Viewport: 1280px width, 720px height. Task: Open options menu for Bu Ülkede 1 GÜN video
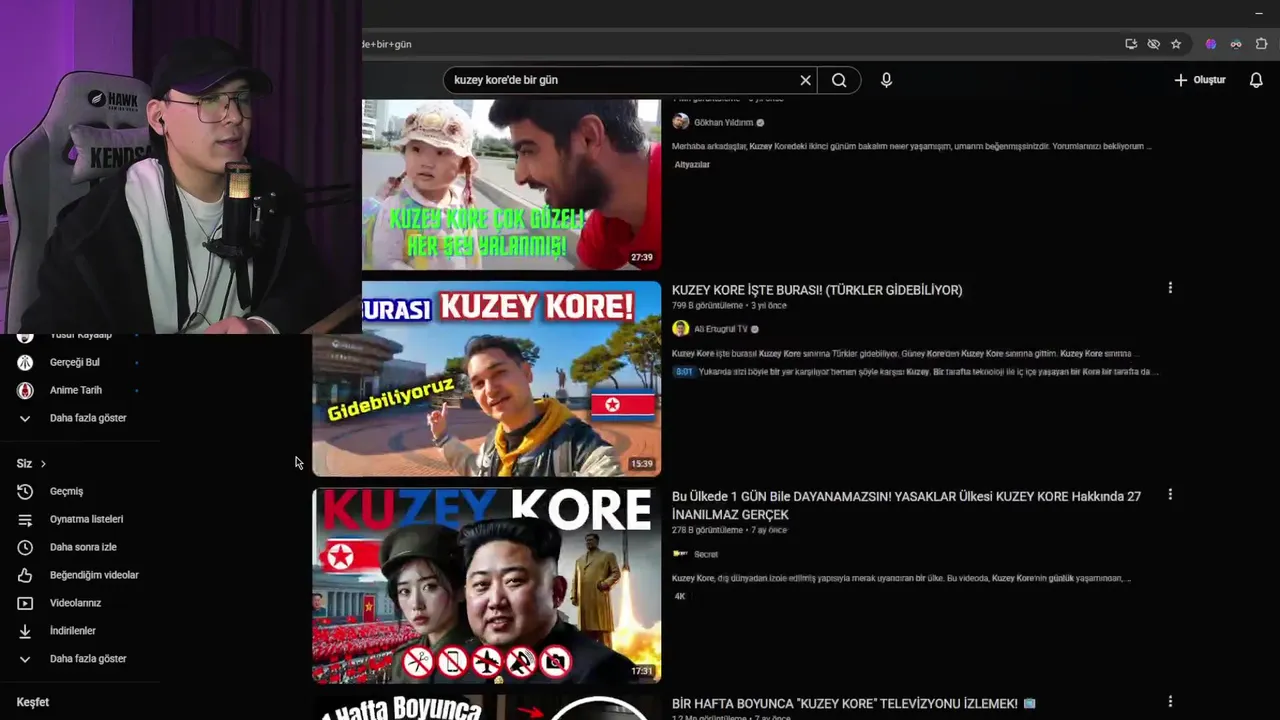coord(1170,495)
